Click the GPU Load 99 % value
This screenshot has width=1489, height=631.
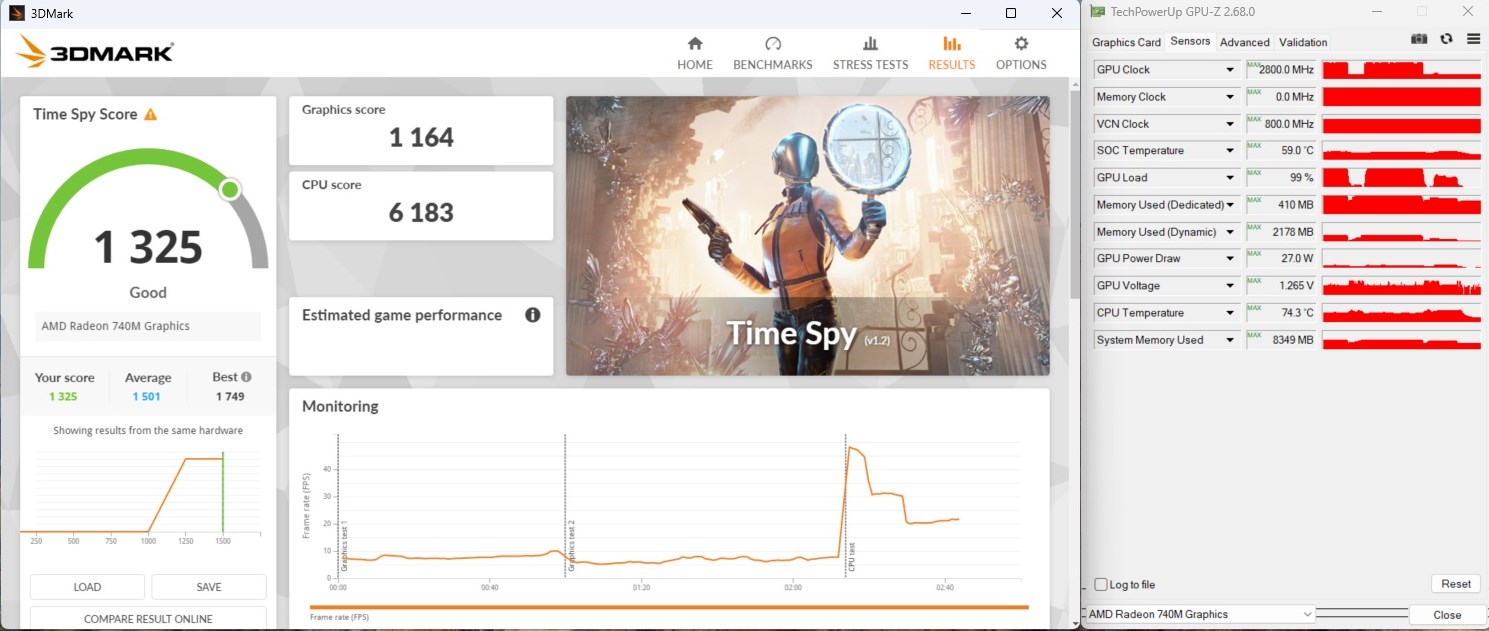(x=1281, y=178)
